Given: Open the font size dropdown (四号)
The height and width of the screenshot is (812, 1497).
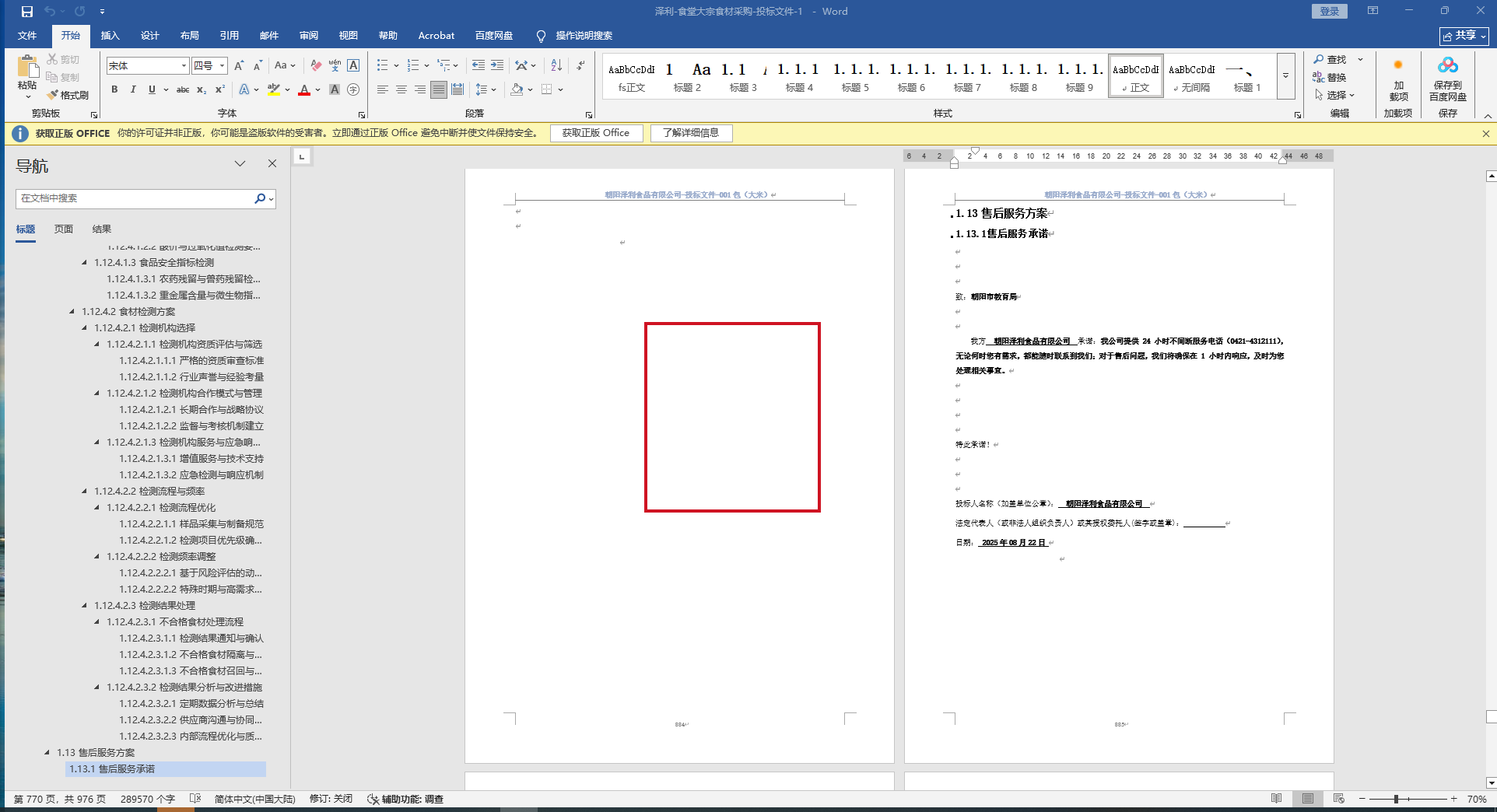Looking at the screenshot, I should [x=222, y=66].
